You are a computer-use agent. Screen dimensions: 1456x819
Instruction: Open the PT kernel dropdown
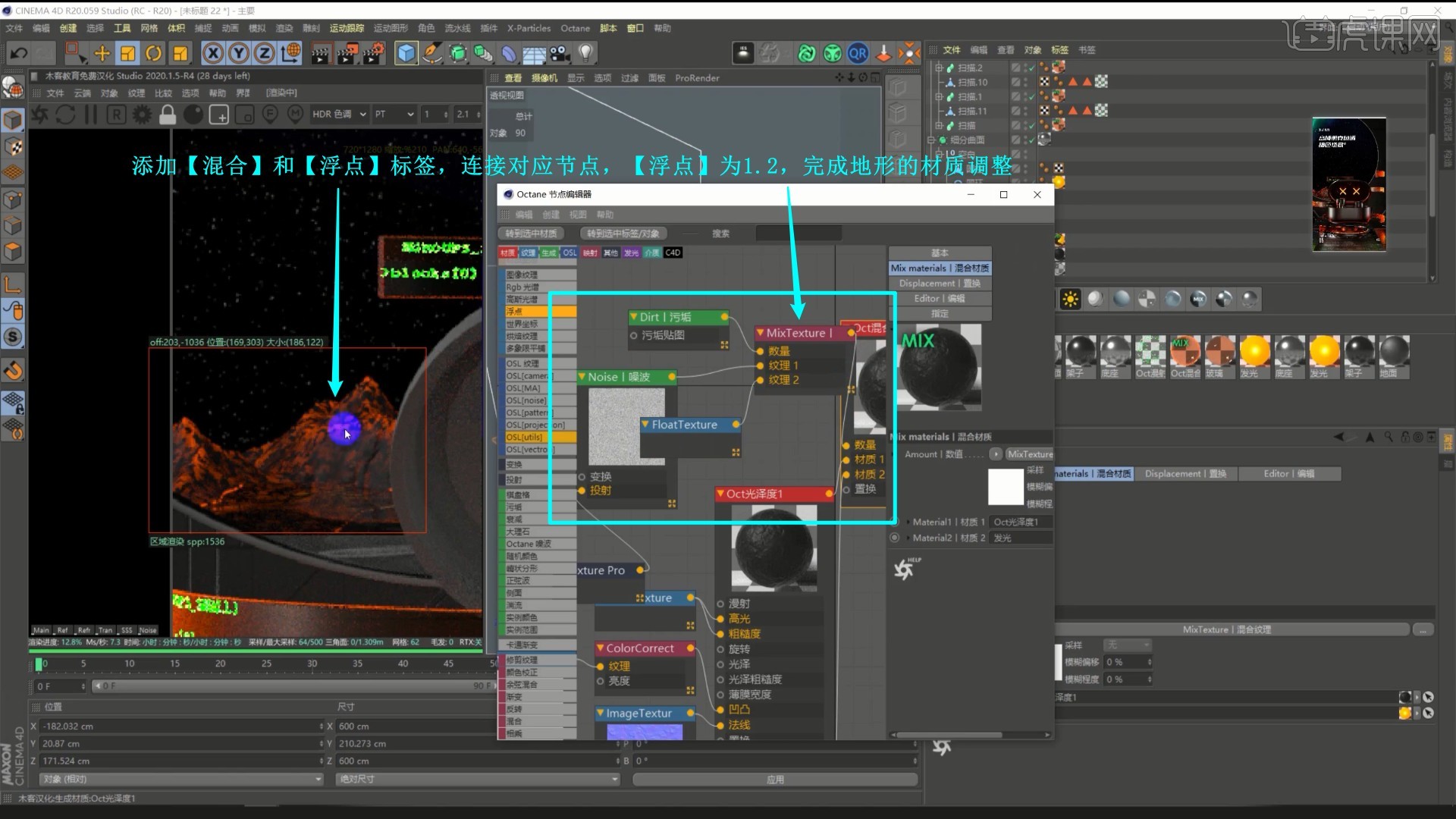(394, 115)
